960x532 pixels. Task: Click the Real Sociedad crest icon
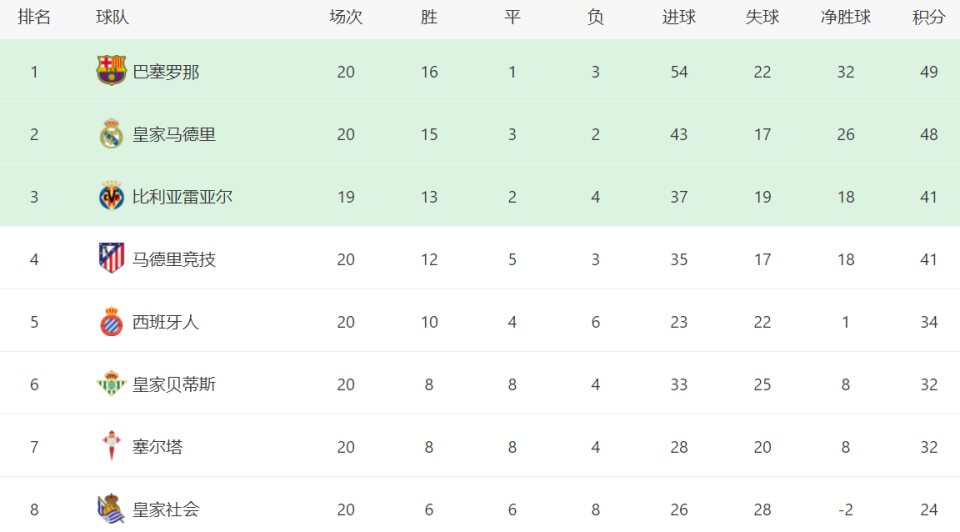[111, 509]
